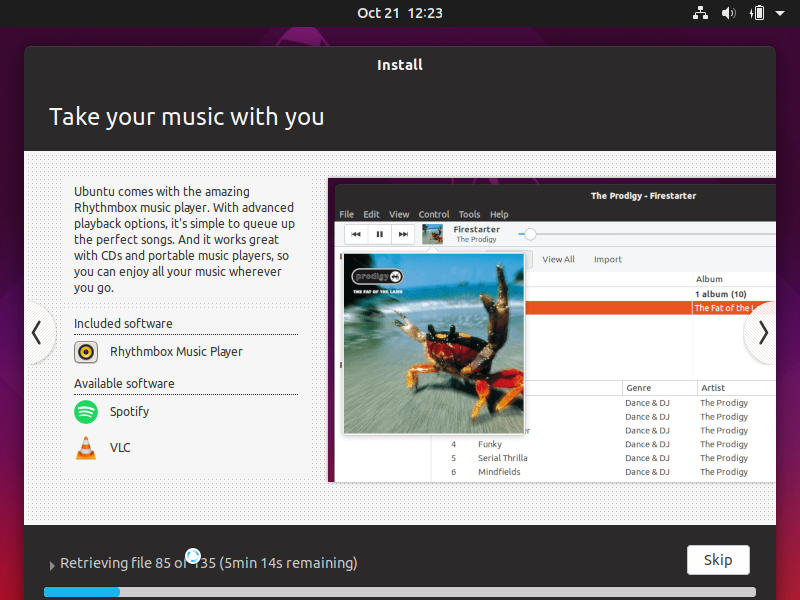Open the Edit menu in Rhythmbox
This screenshot has height=600, width=800.
371,214
